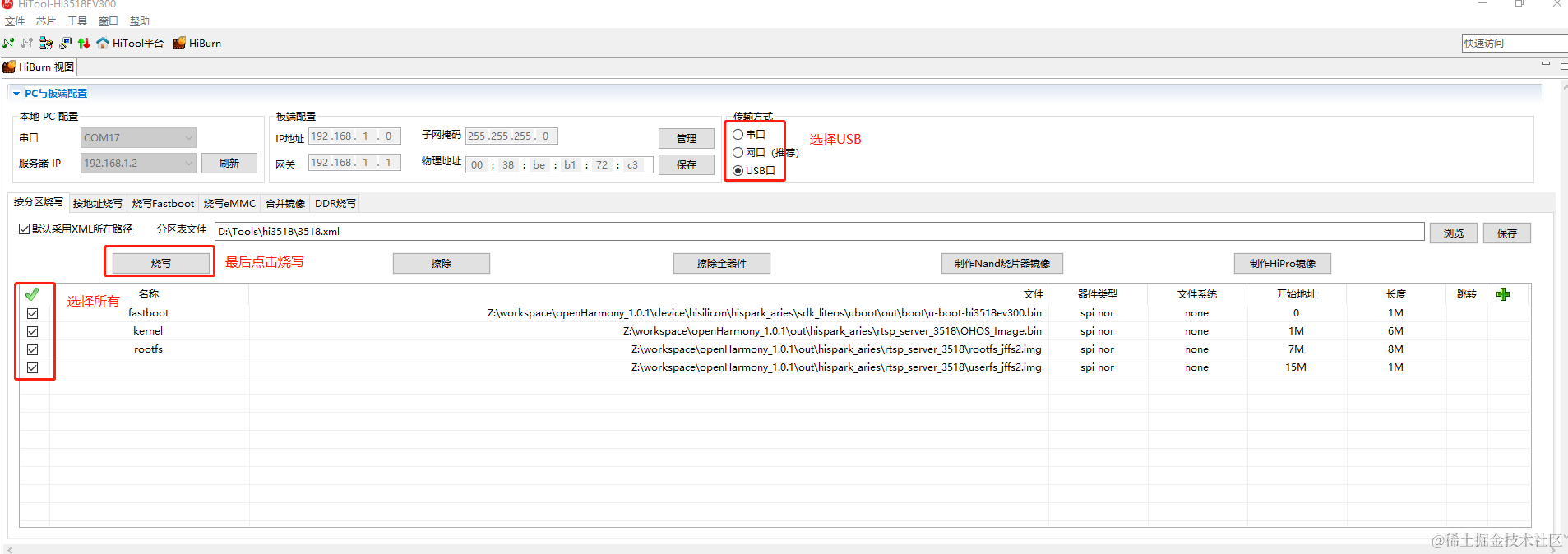This screenshot has height=554, width=1568.
Task: Uncheck the userfs_jffs2.img row checkbox
Action: click(32, 367)
